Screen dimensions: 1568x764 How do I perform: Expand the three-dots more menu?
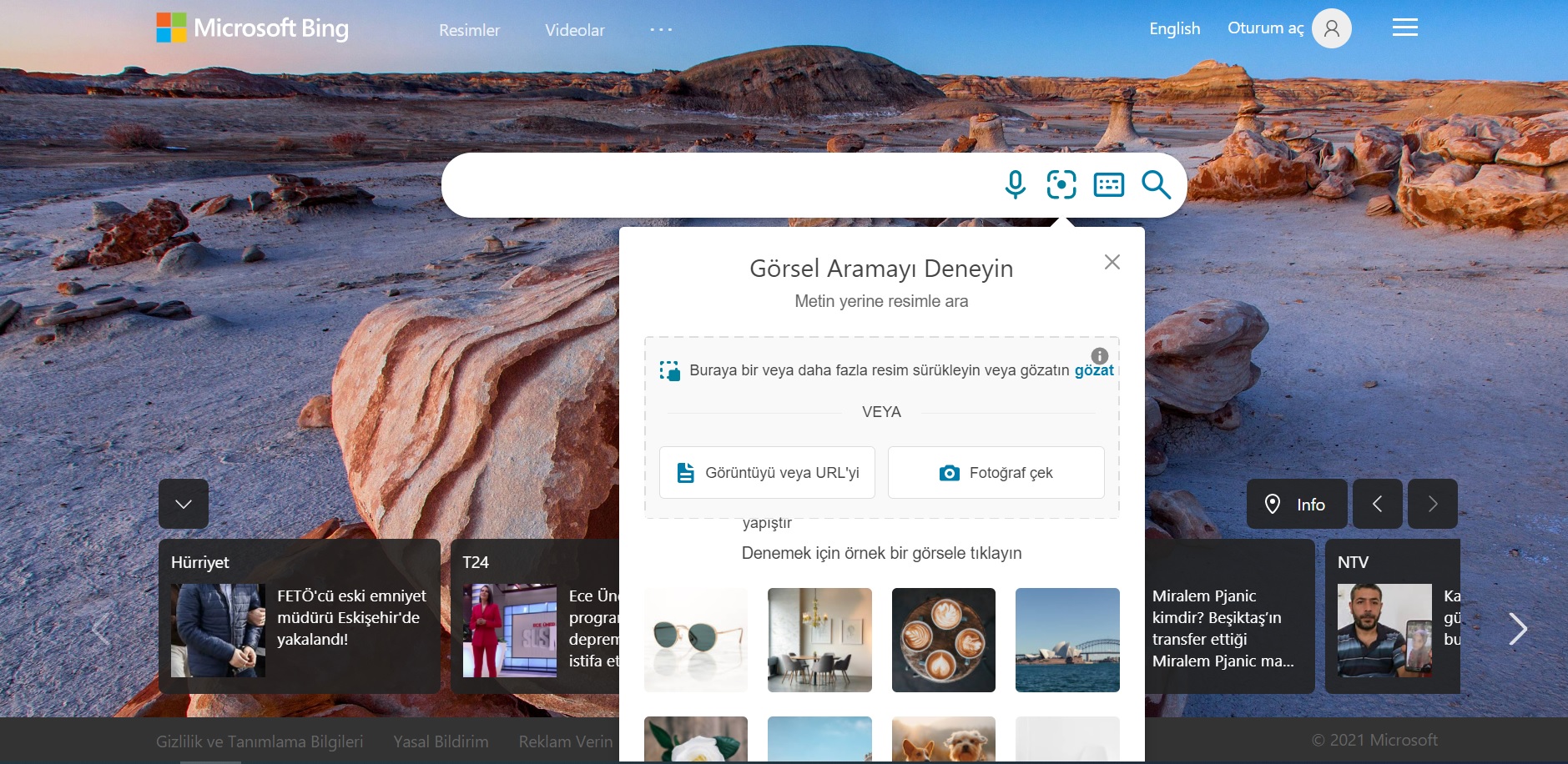pos(661,30)
